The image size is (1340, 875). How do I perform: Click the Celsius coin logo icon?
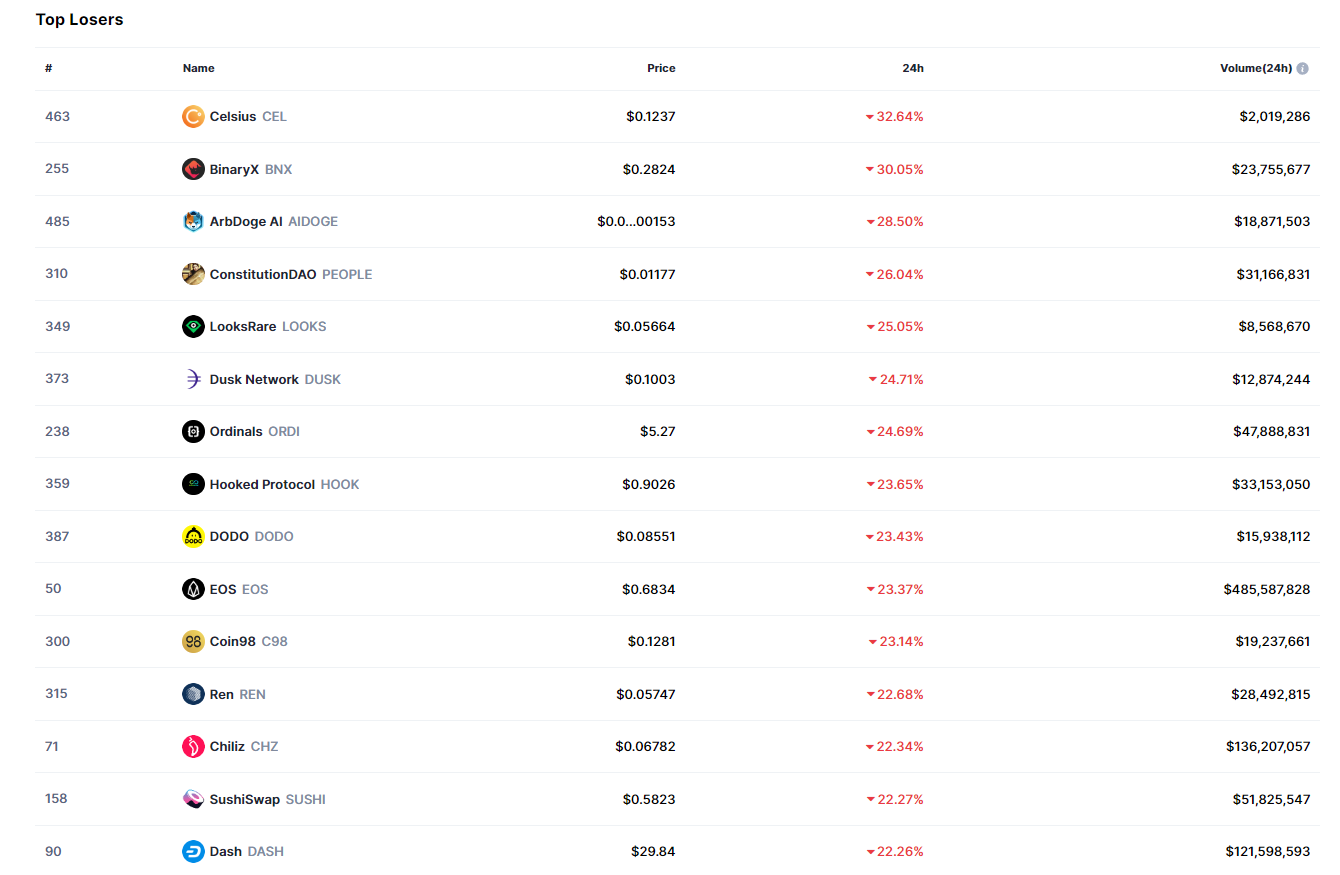193,117
